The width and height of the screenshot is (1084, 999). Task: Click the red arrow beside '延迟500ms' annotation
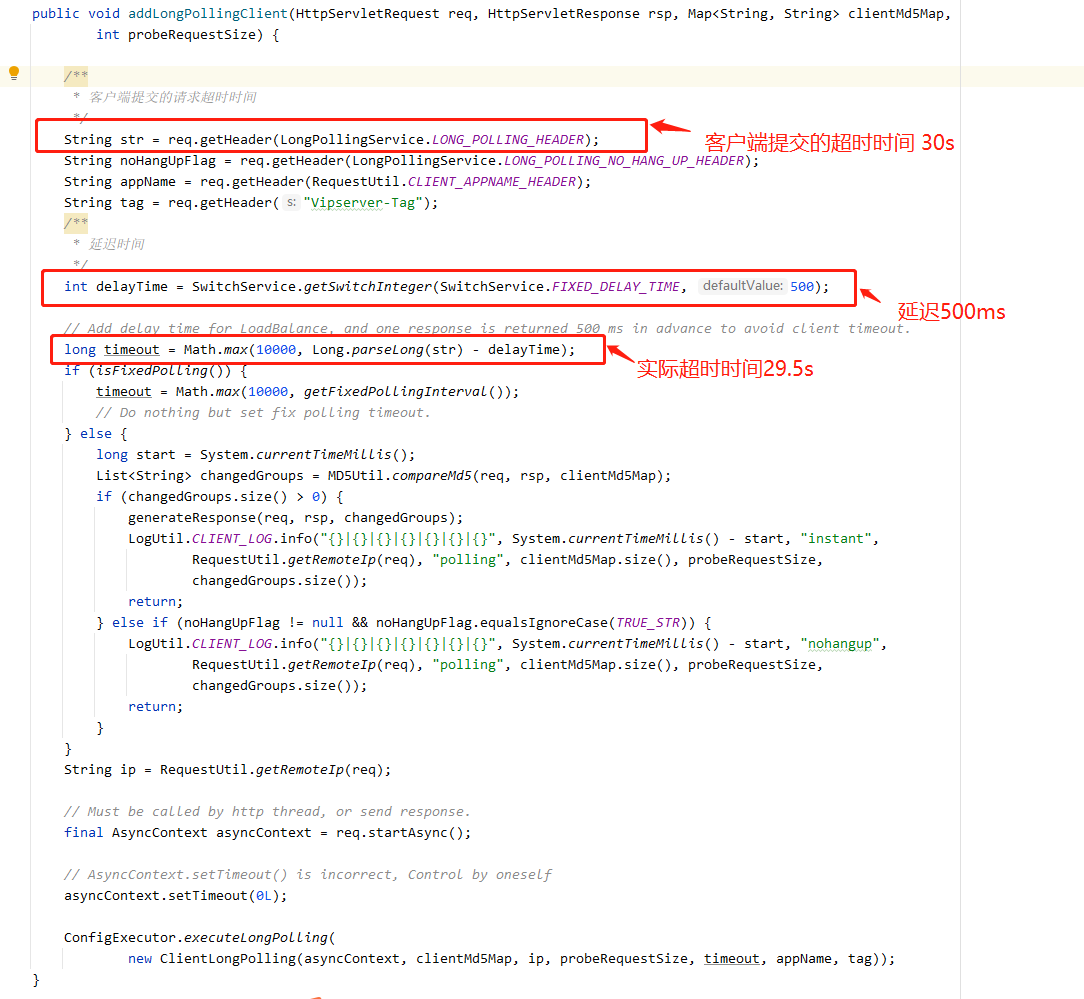coord(870,295)
